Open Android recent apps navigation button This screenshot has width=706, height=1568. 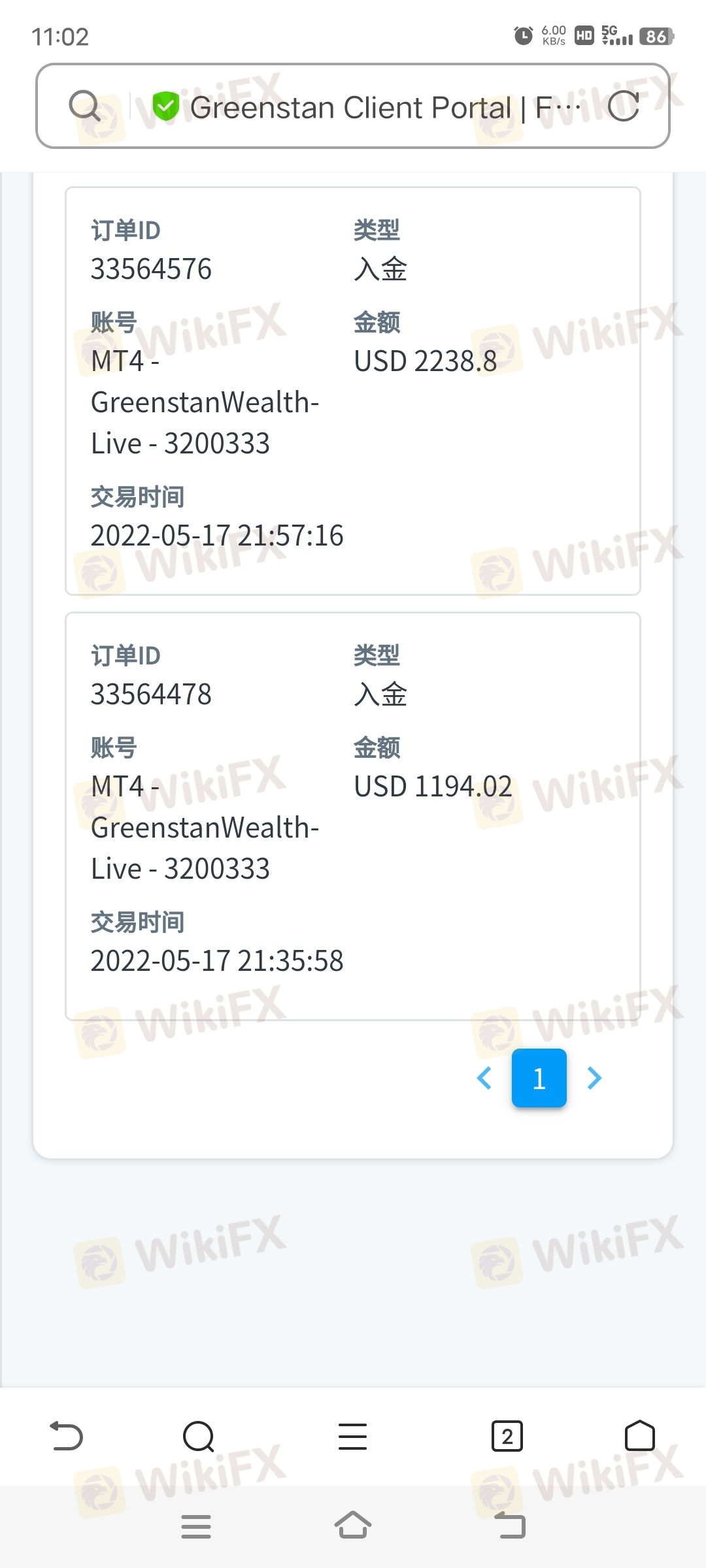pos(196,1526)
